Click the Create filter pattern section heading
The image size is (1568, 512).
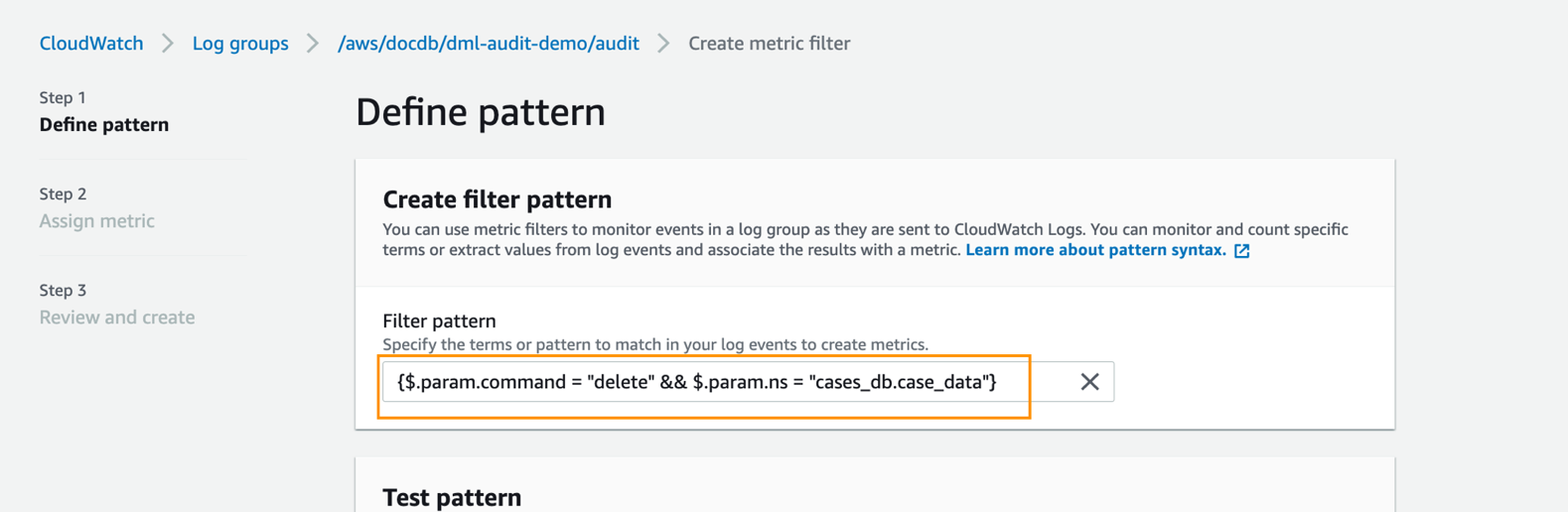coord(497,199)
